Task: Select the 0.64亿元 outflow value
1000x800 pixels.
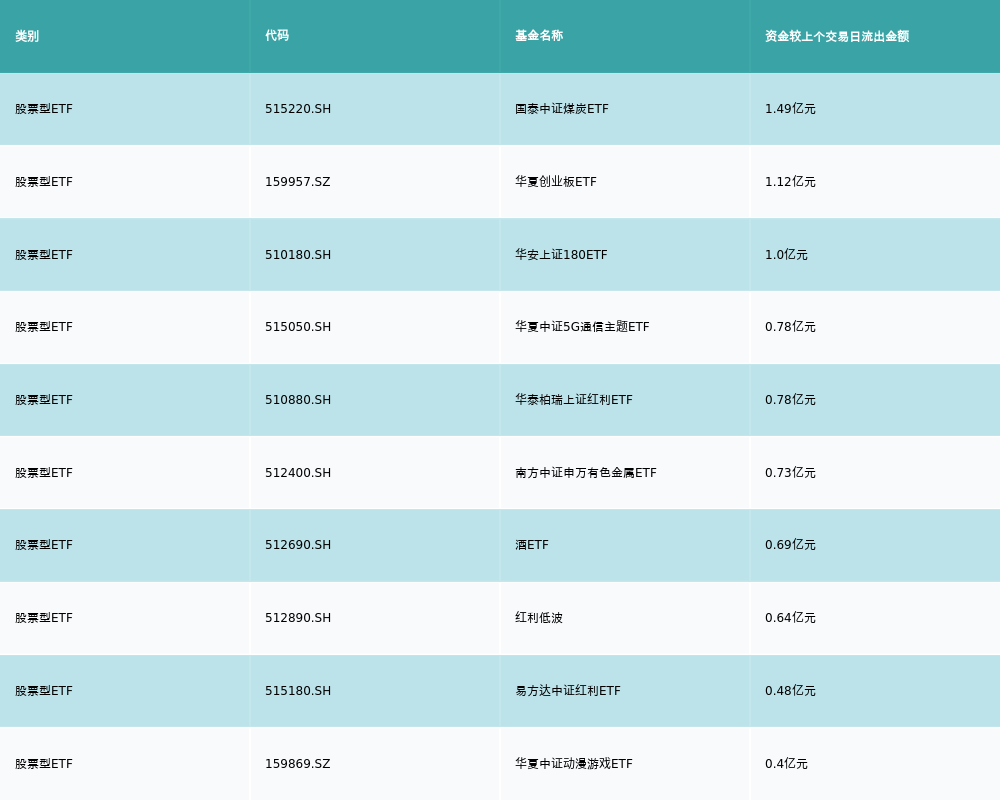Action: point(790,618)
